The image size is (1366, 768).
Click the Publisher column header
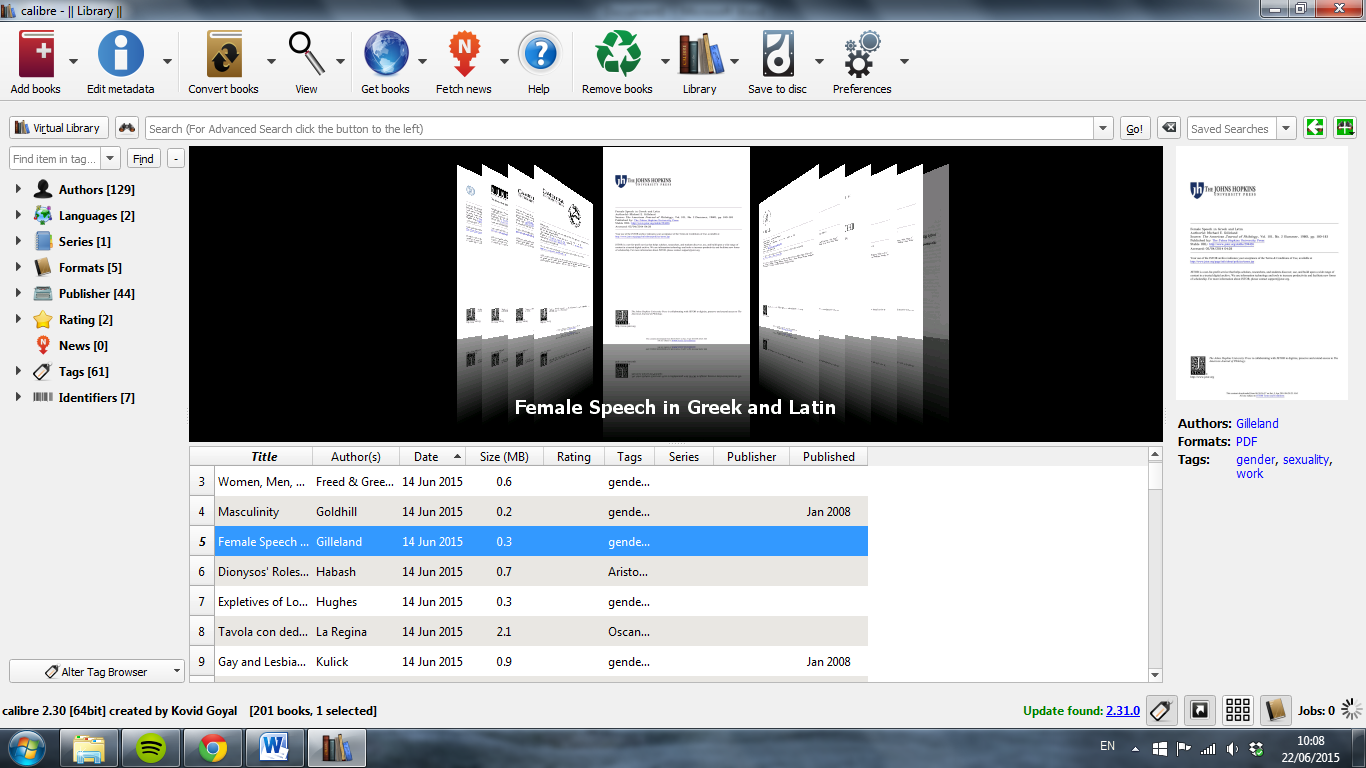[751, 457]
